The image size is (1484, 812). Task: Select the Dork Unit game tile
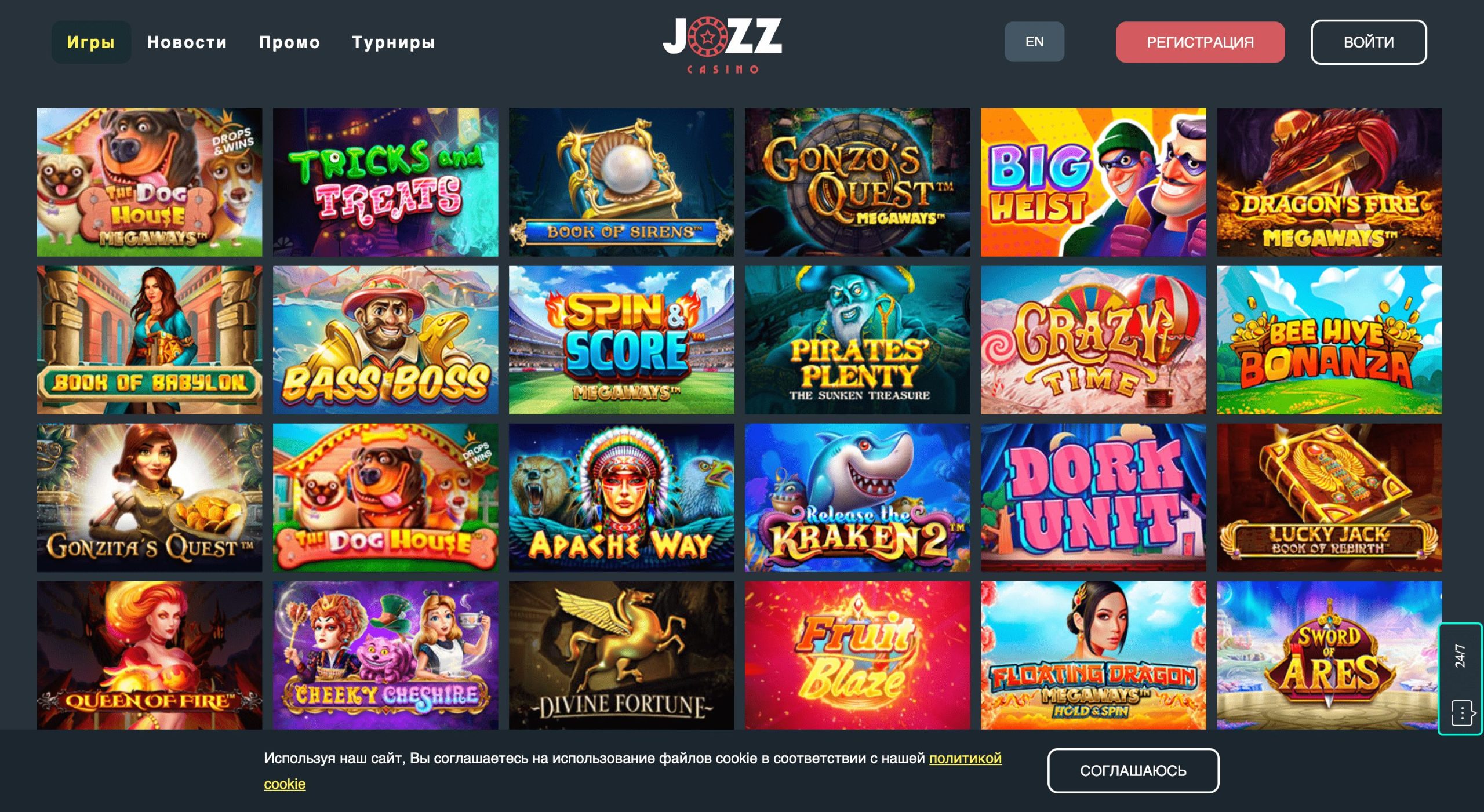point(1093,497)
